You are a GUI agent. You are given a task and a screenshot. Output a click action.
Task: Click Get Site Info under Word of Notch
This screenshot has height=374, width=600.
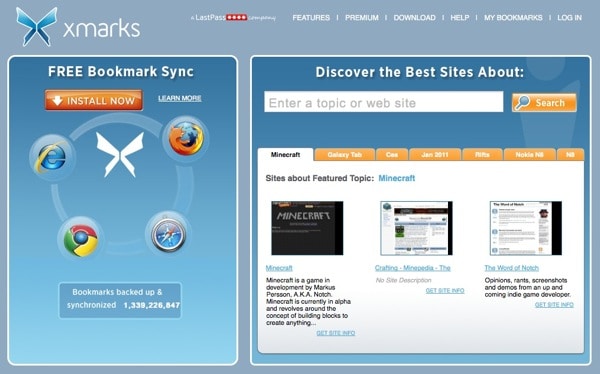click(554, 305)
